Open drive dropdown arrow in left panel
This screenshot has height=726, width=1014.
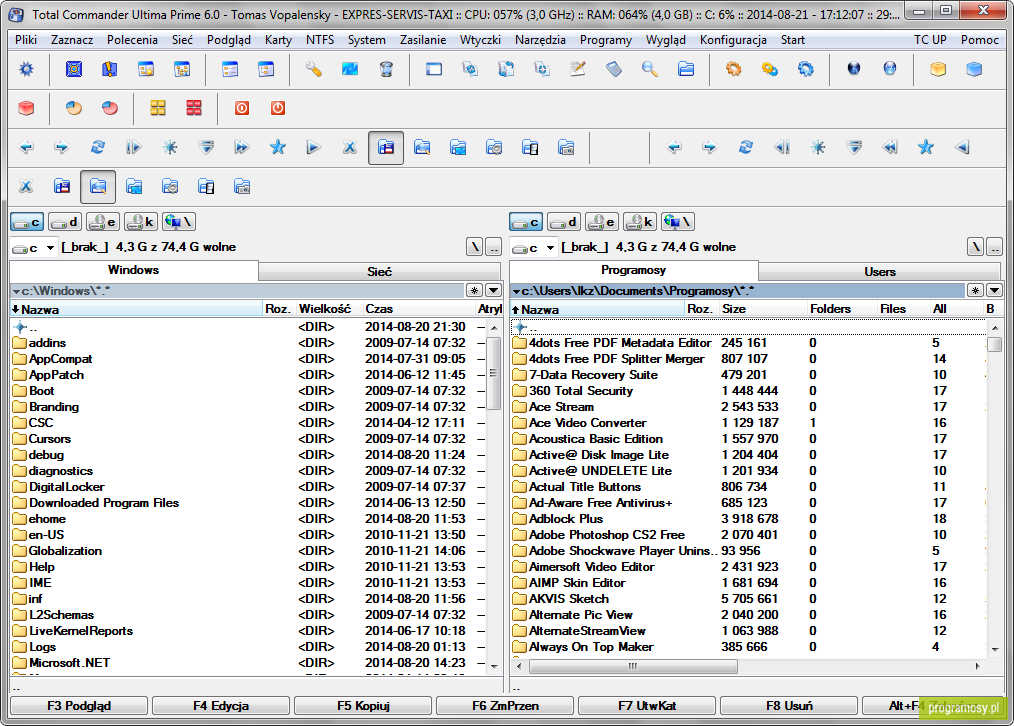(x=50, y=248)
